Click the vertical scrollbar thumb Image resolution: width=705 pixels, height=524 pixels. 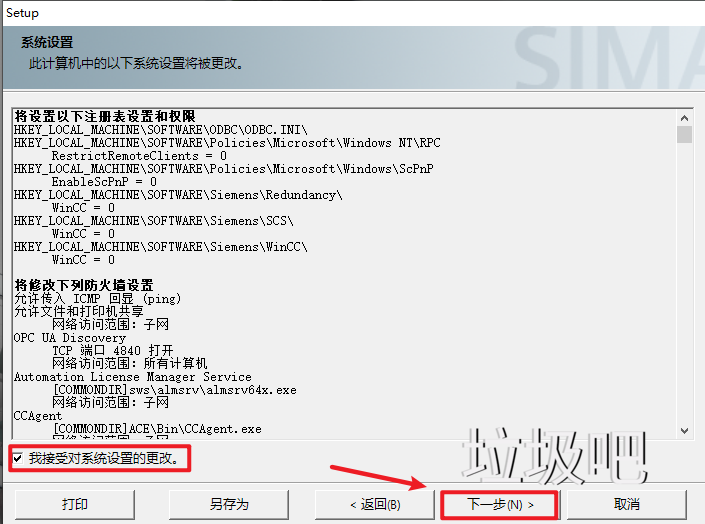click(684, 134)
